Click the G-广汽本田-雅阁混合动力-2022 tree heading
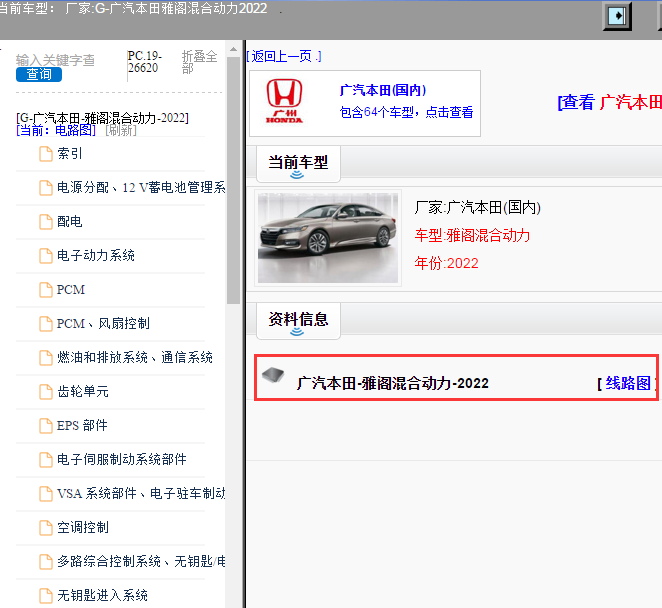The width and height of the screenshot is (662, 608). pos(102,118)
